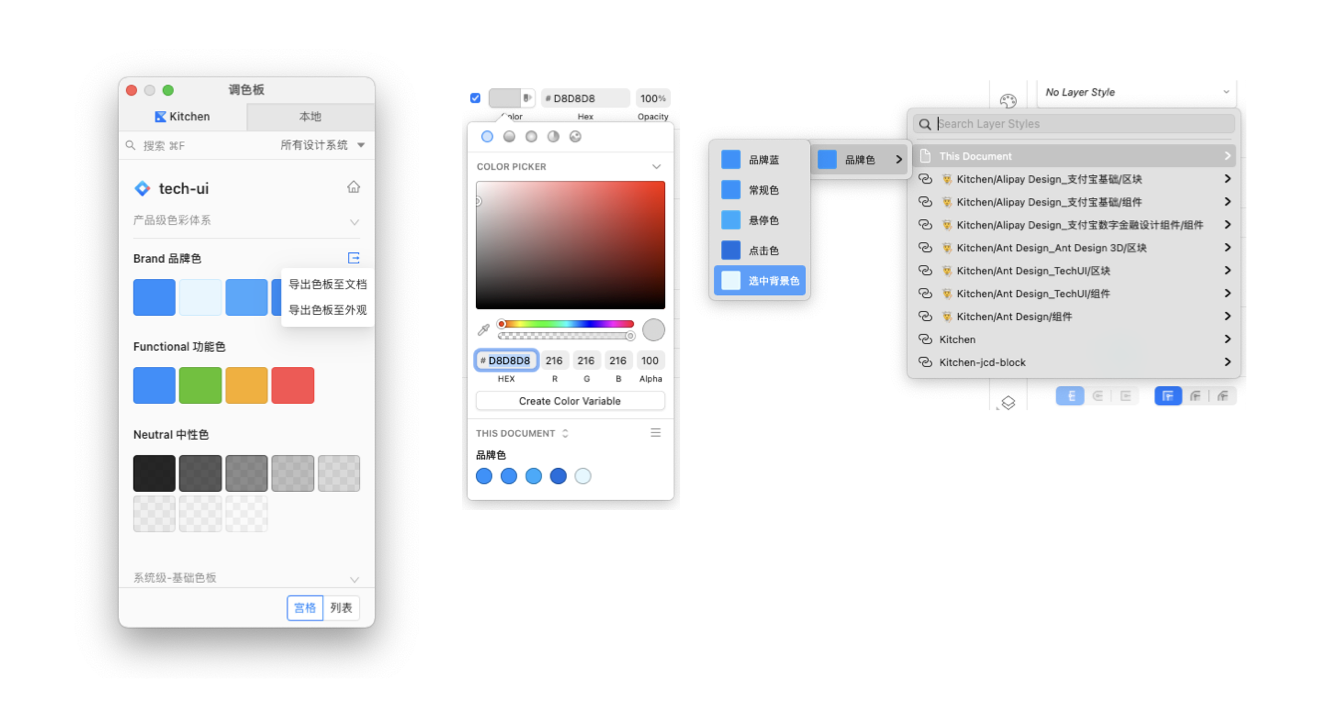
Task: Click Create Color Variable button
Action: (570, 401)
